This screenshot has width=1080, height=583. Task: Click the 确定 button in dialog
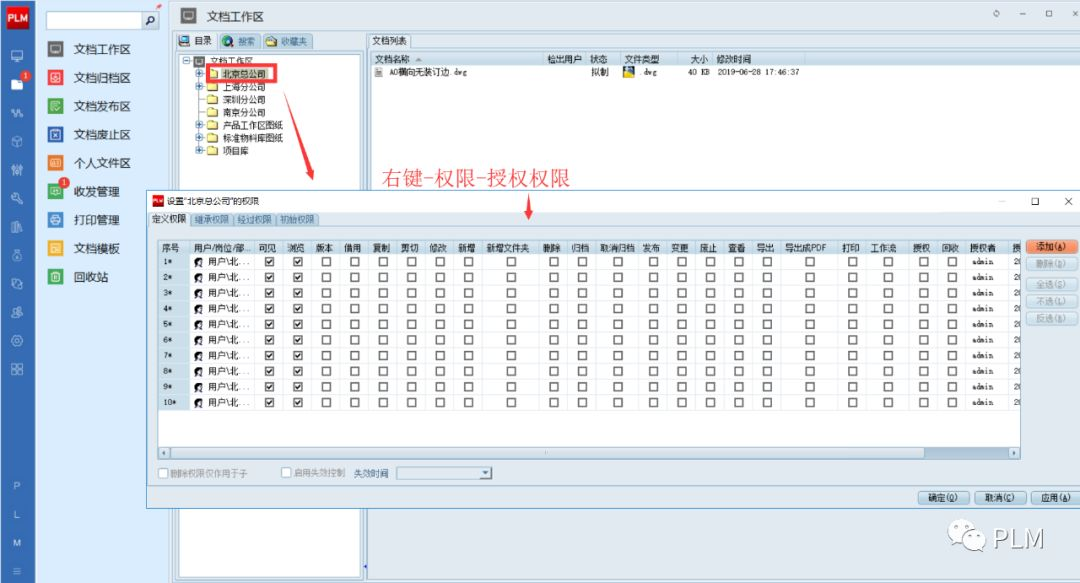pos(942,497)
